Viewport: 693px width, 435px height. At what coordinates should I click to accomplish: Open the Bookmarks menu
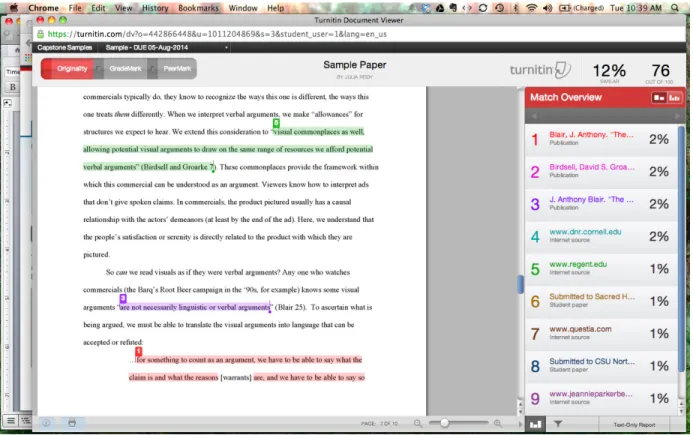[x=198, y=8]
